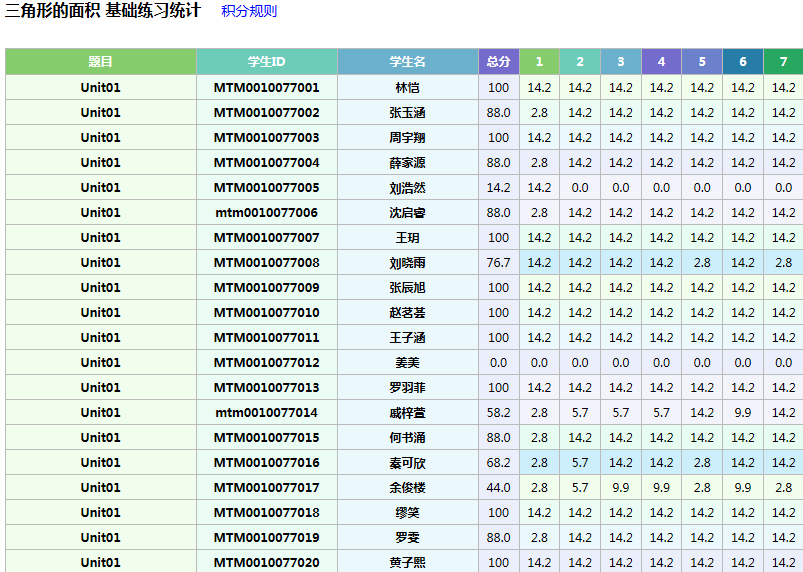
Task: Click total score 68.2 for 秦可欣
Action: click(x=499, y=463)
